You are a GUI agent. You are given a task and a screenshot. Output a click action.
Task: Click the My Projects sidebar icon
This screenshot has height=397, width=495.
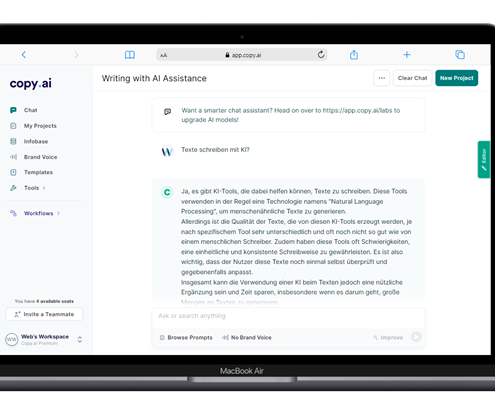13,126
